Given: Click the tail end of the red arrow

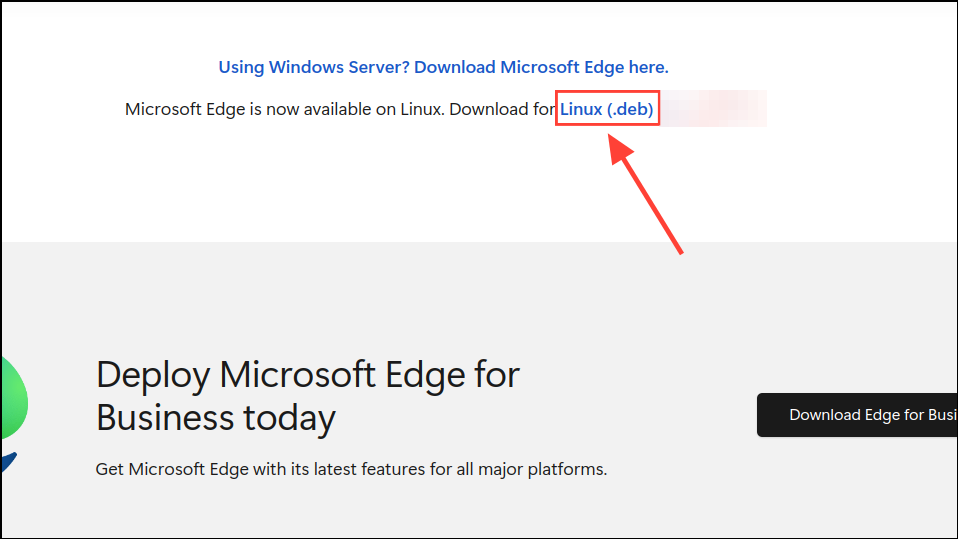Looking at the screenshot, I should [679, 249].
